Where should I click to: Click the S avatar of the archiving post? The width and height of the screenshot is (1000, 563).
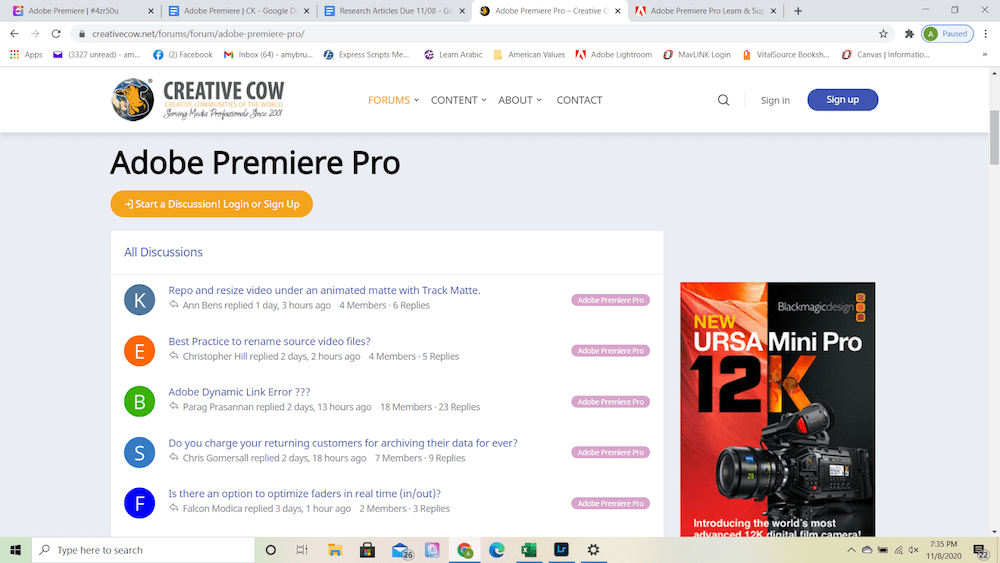point(139,452)
